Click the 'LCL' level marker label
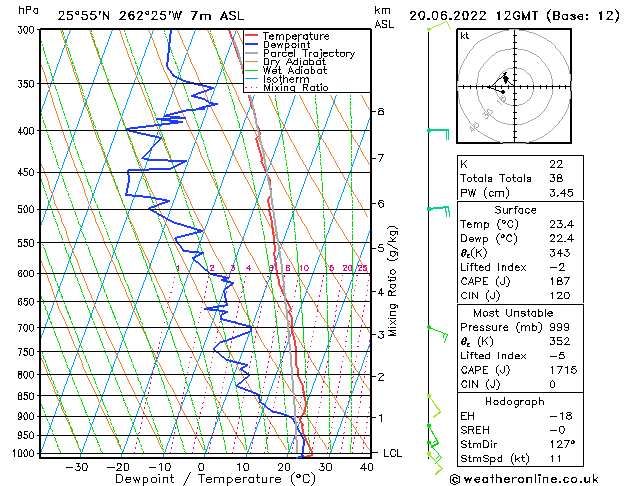This screenshot has width=629, height=486. tap(392, 454)
